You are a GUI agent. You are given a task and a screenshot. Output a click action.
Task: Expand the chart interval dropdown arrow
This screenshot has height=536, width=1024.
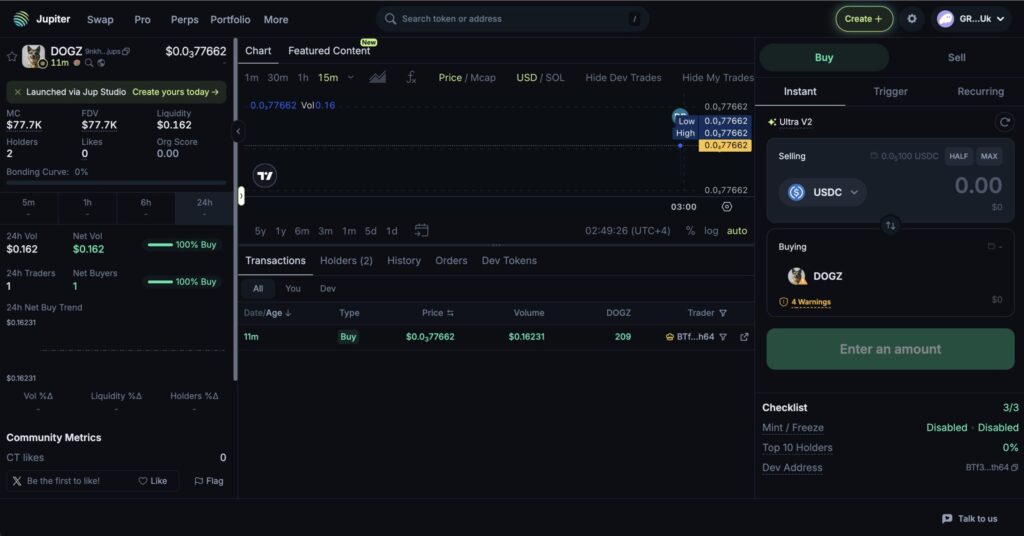pos(351,78)
